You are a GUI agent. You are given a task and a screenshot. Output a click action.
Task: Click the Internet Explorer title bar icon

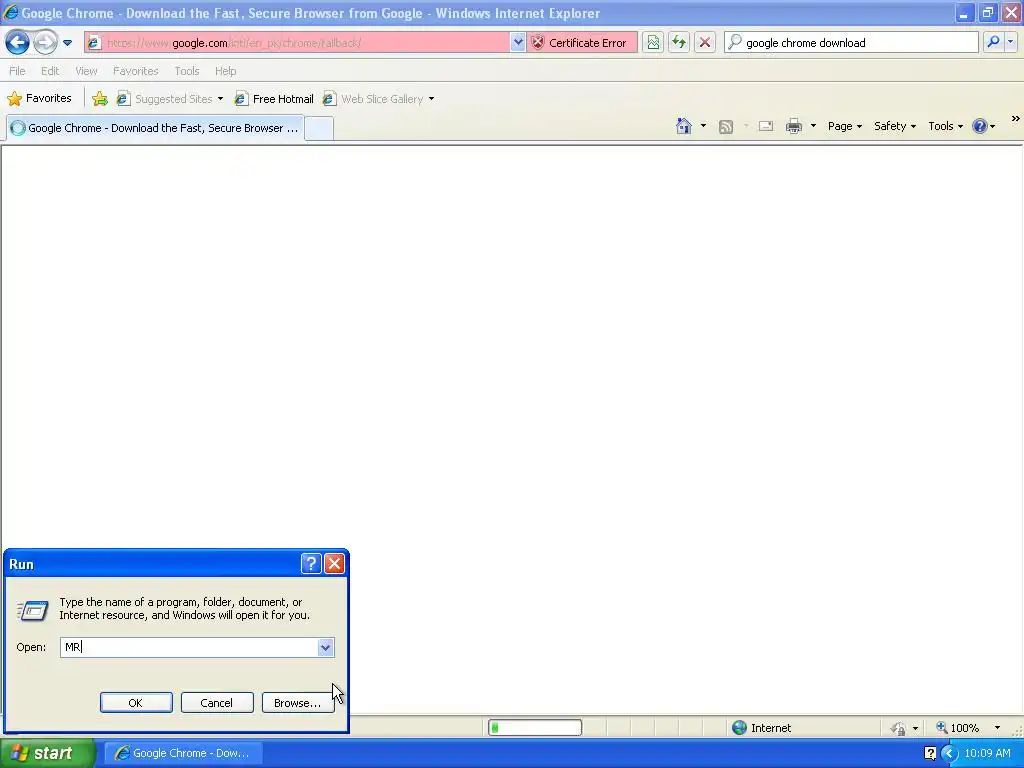(x=10, y=12)
